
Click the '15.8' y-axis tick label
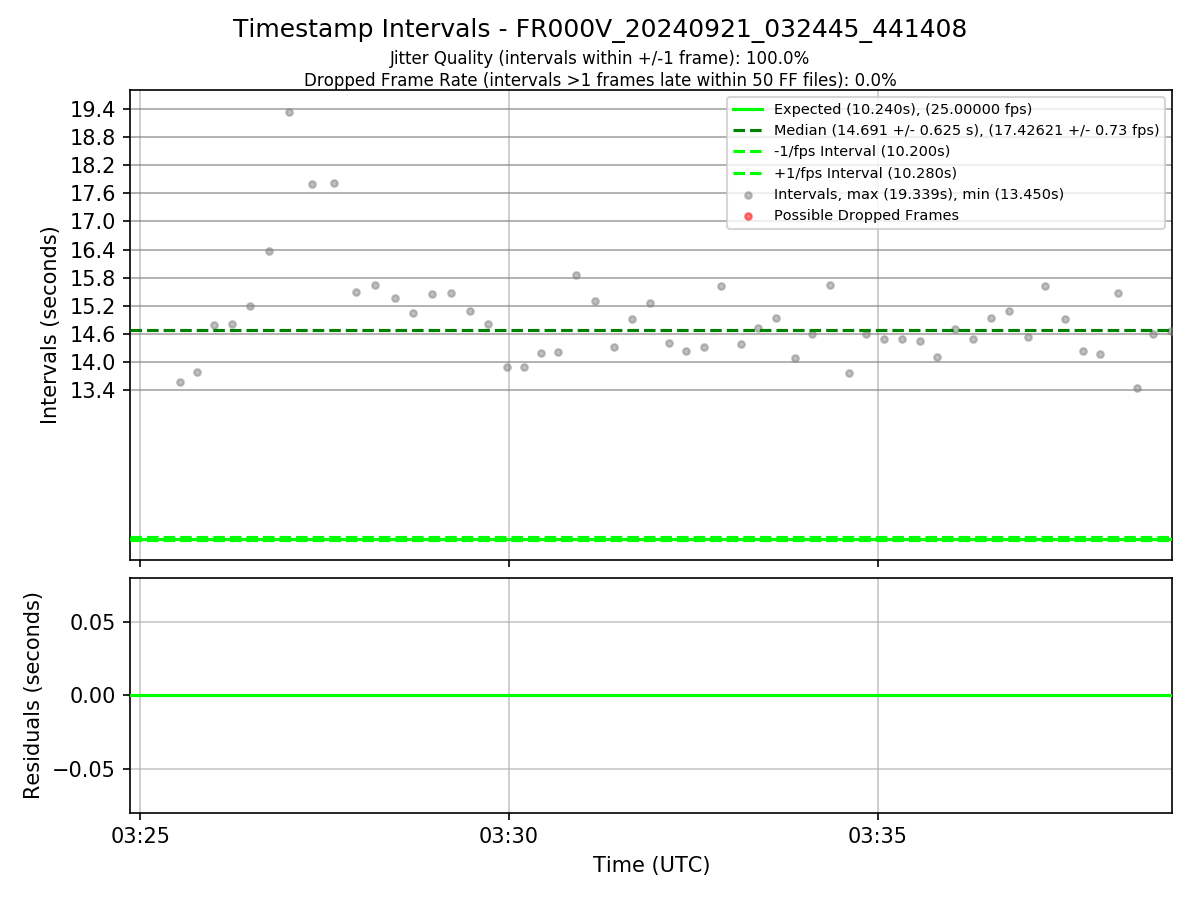[92, 278]
